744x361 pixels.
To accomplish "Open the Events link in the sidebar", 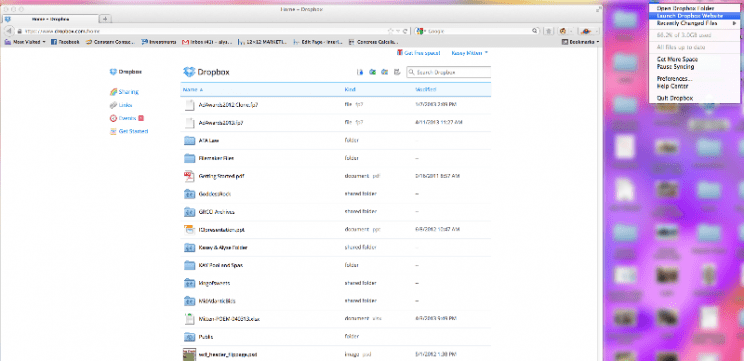I will click(127, 118).
